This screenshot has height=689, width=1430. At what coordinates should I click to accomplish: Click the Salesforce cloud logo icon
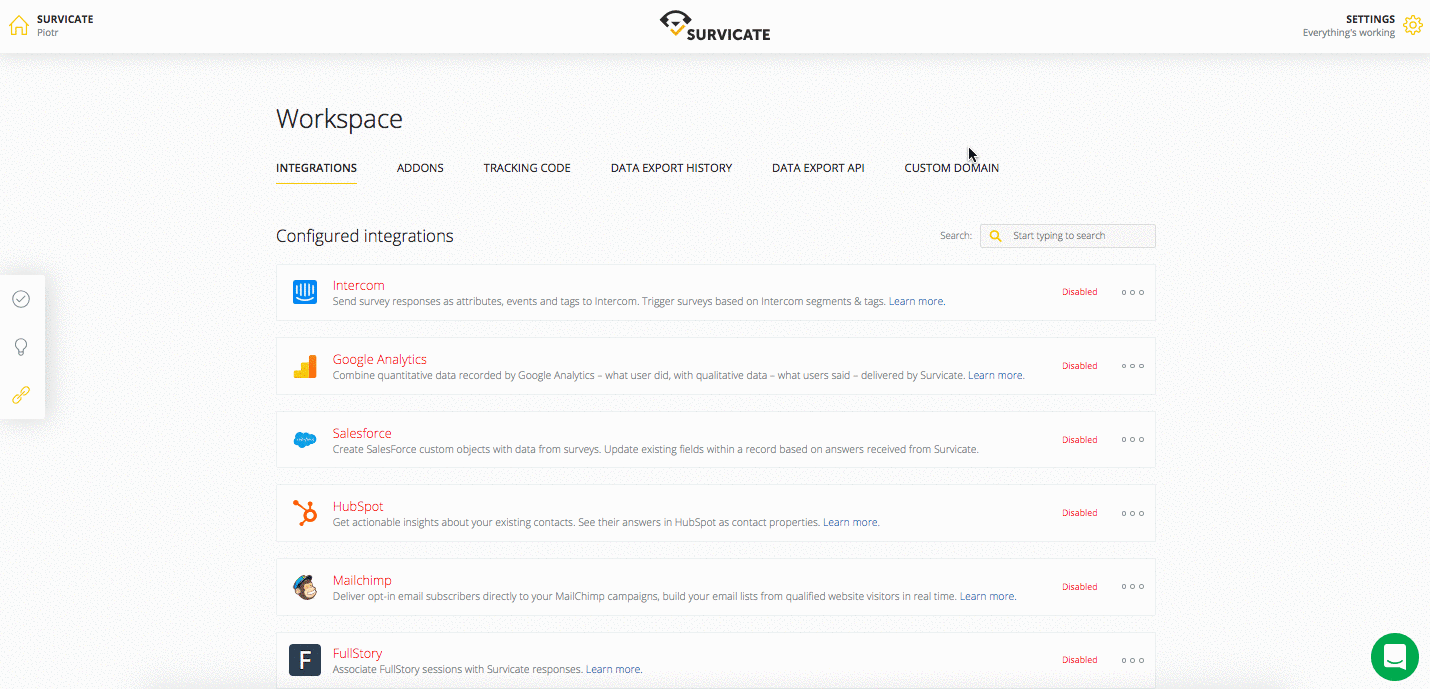pyautogui.click(x=305, y=440)
